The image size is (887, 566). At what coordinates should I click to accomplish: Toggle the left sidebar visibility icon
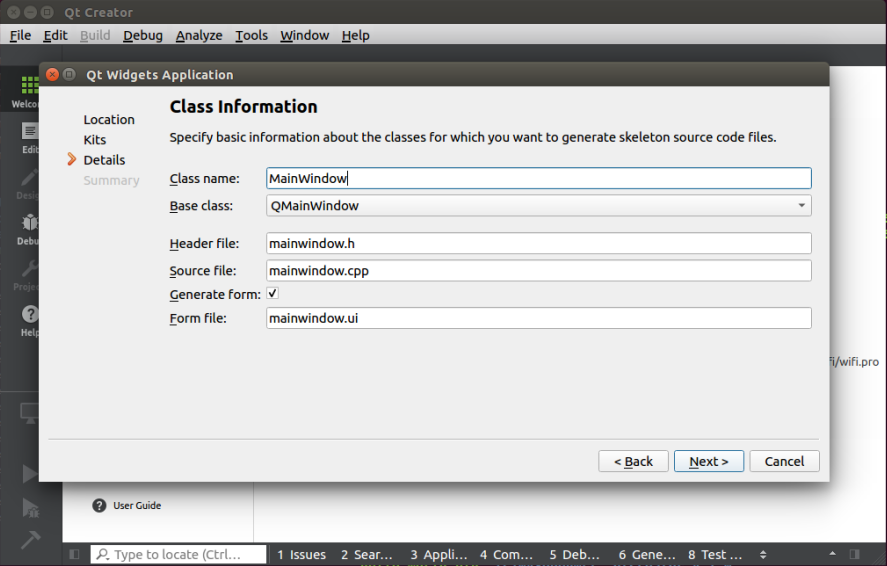(x=75, y=554)
